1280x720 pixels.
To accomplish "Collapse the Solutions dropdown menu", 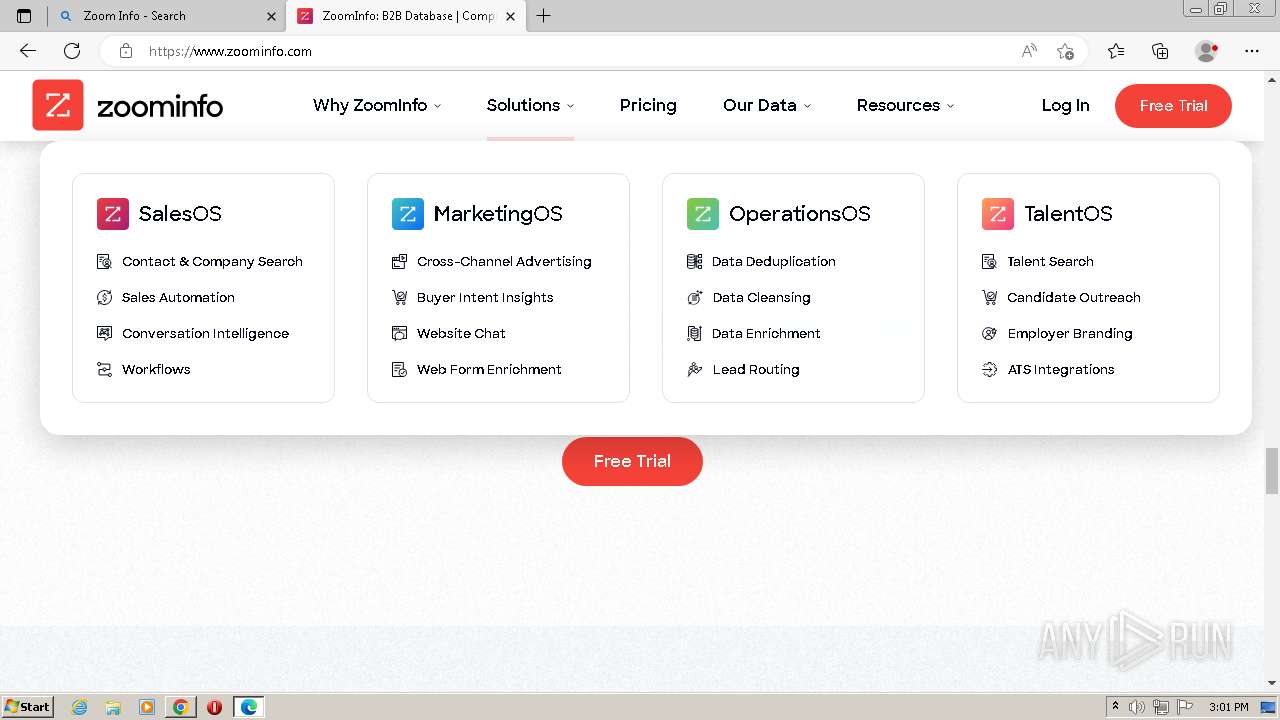I will tap(530, 105).
